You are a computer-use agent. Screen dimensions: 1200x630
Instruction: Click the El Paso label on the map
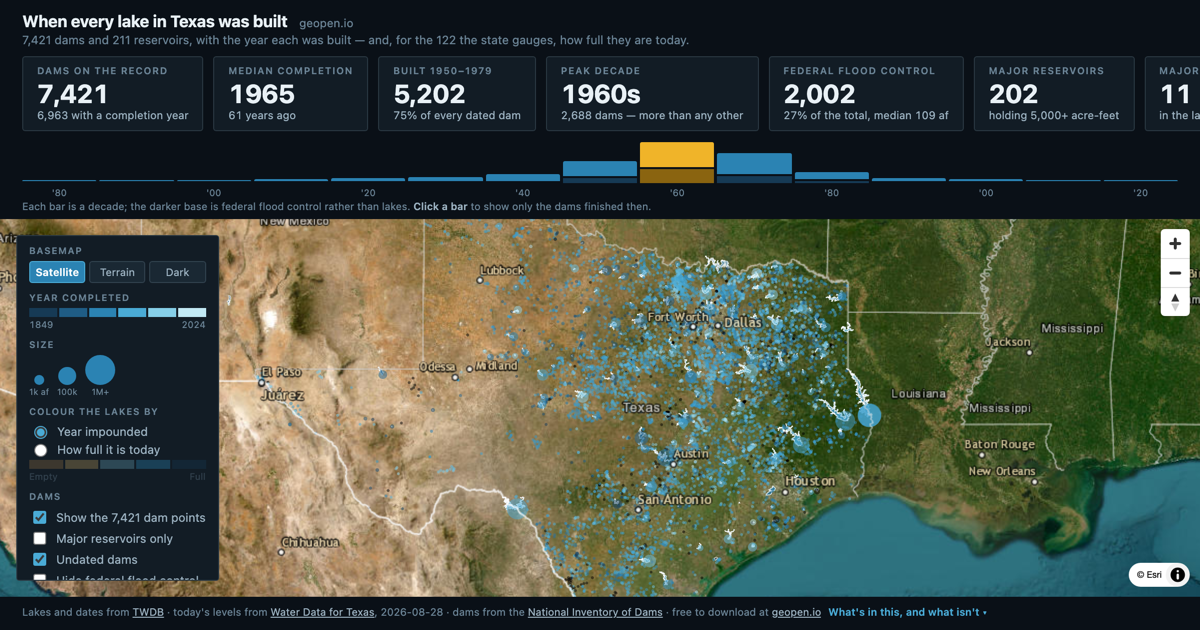coord(281,372)
